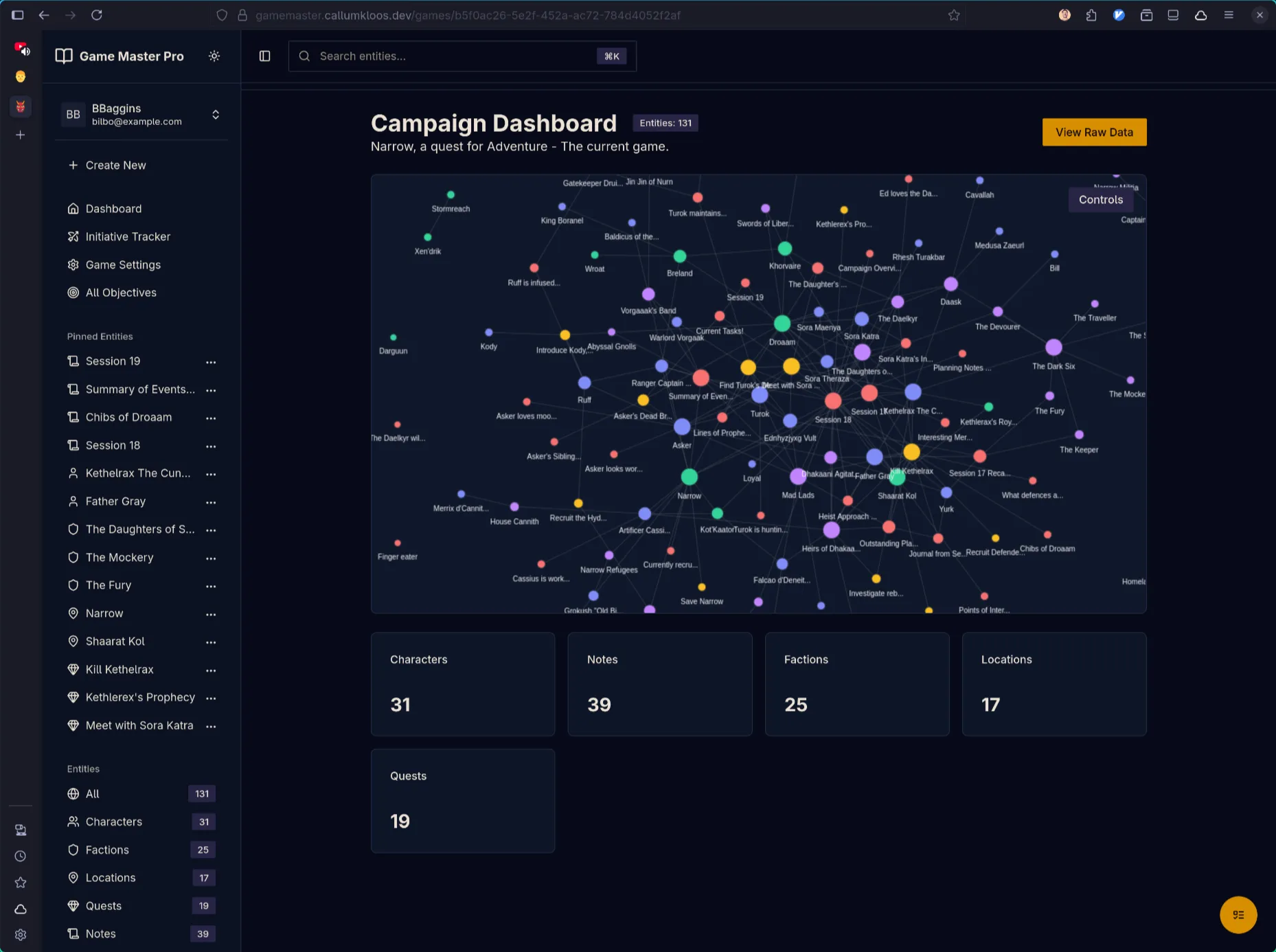Open the floating checklist button
This screenshot has height=952, width=1276.
click(1238, 914)
